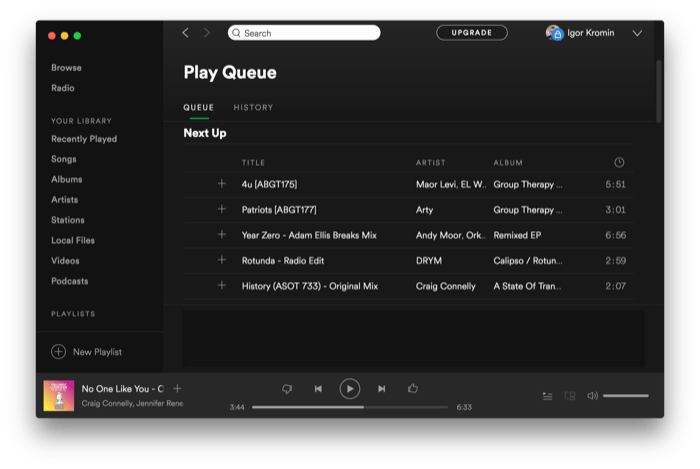This screenshot has height=469, width=700.
Task: Select track Patriots [ABGT177]
Action: tap(279, 210)
